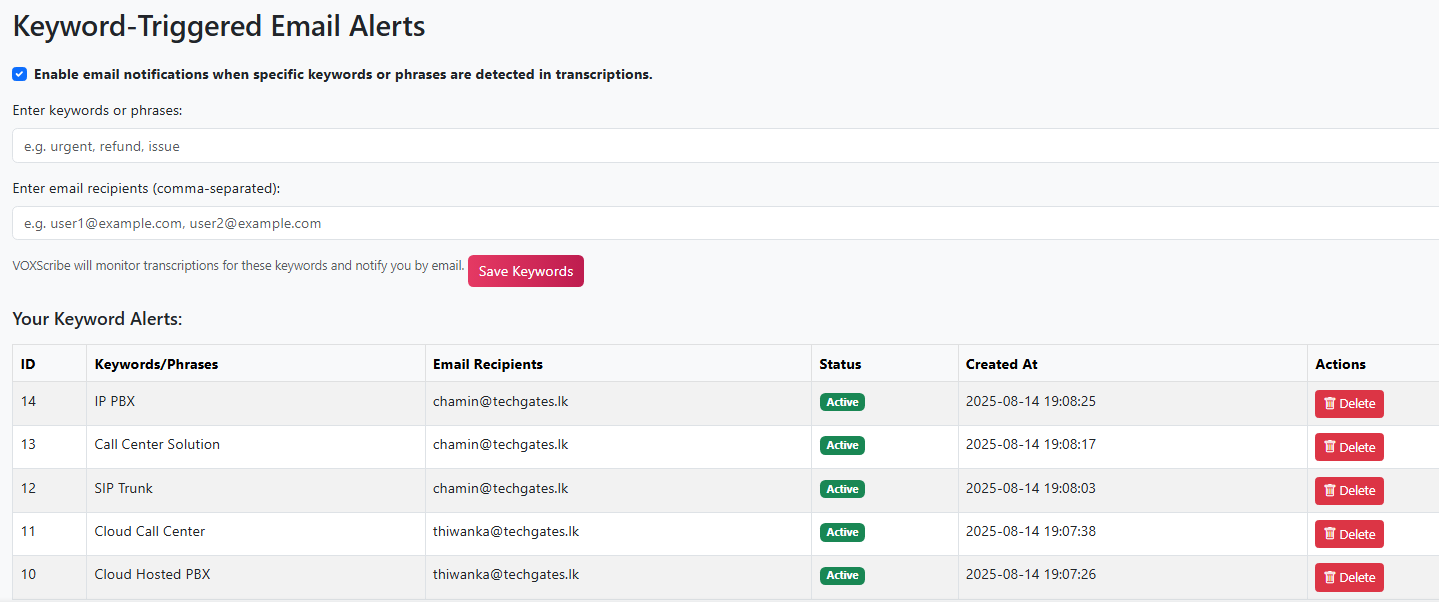Click the Keywords/Phrases column header
This screenshot has width=1439, height=602.
click(156, 364)
